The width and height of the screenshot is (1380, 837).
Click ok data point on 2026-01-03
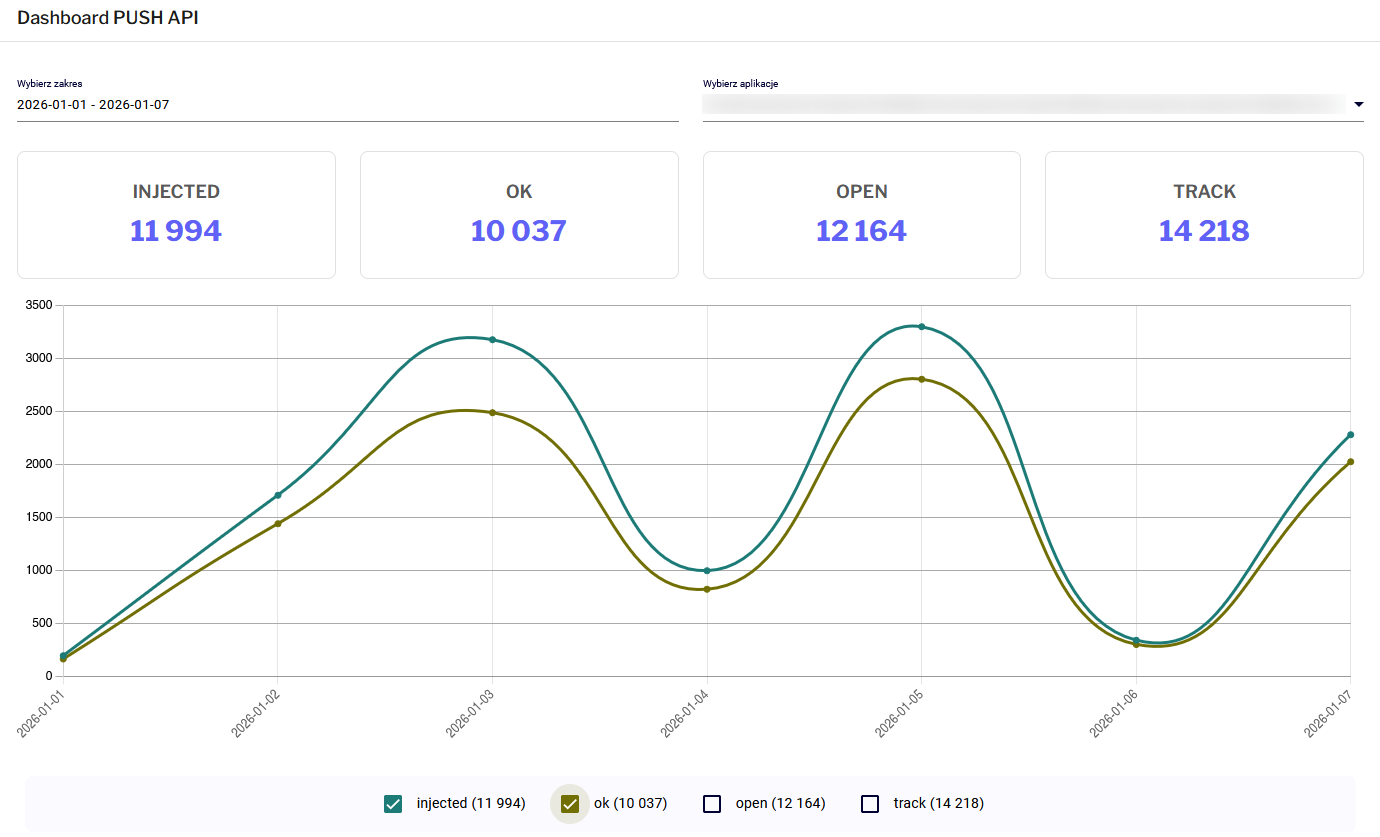pyautogui.click(x=492, y=413)
